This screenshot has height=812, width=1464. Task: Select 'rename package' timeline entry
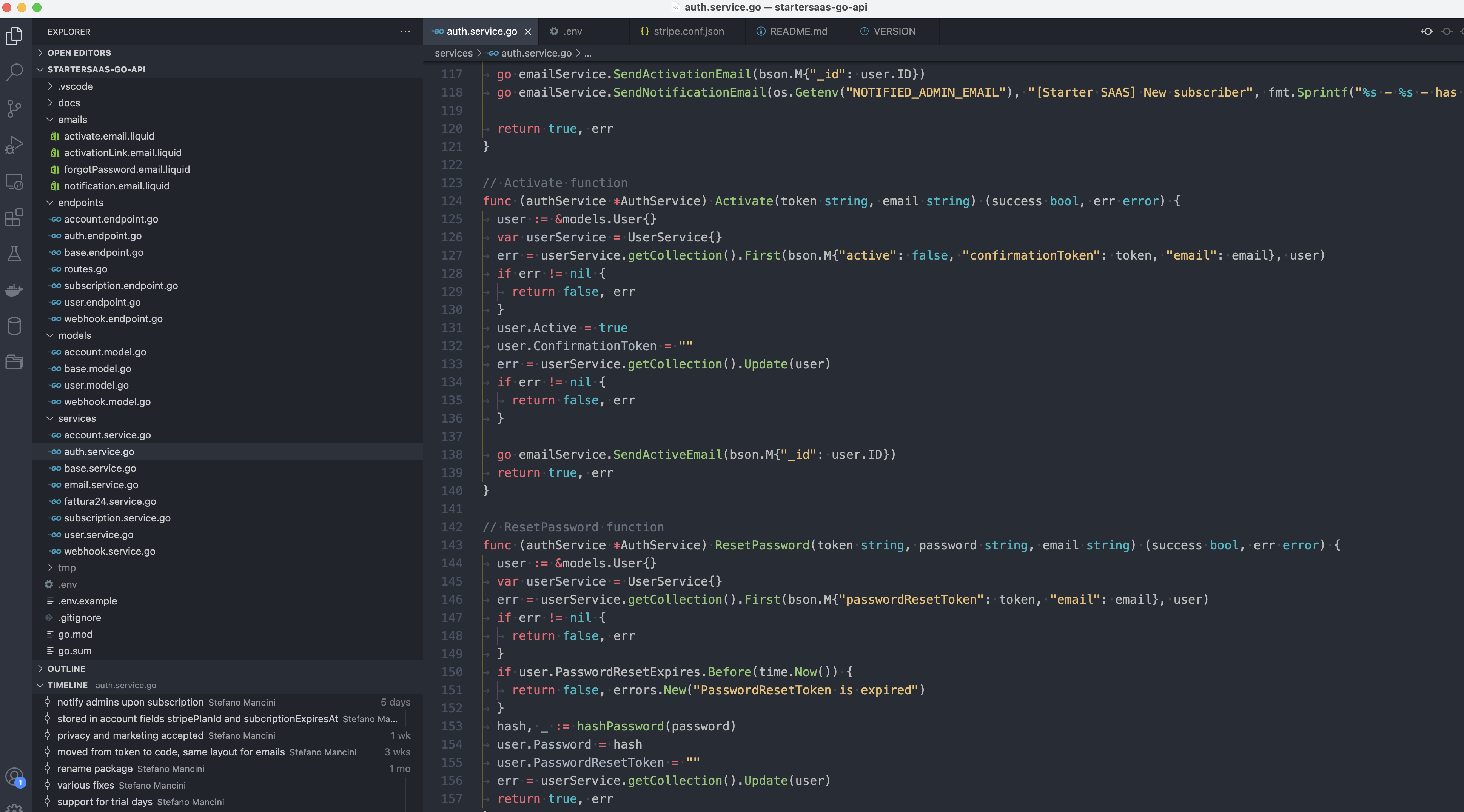(227, 769)
